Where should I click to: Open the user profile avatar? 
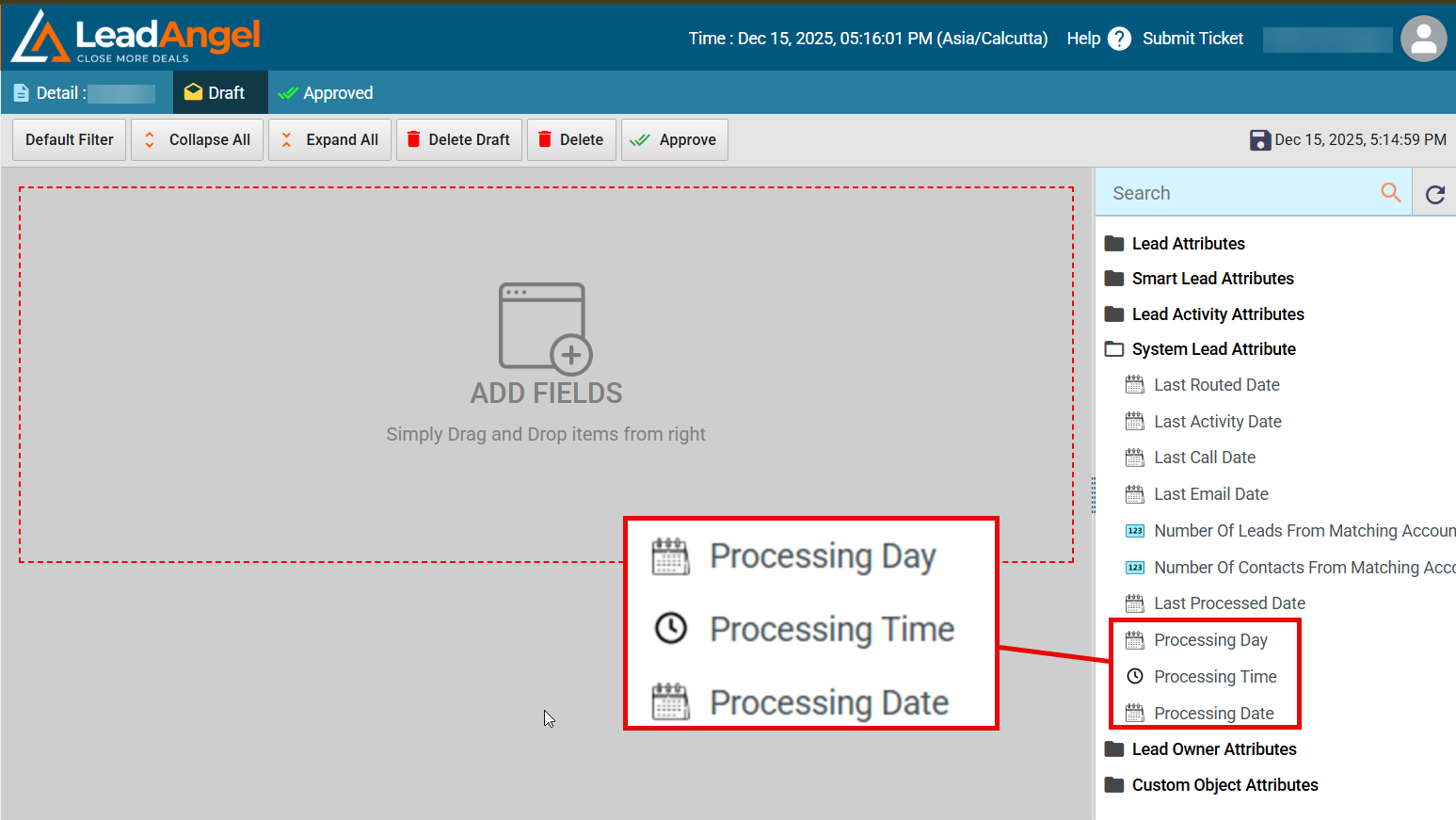1423,39
